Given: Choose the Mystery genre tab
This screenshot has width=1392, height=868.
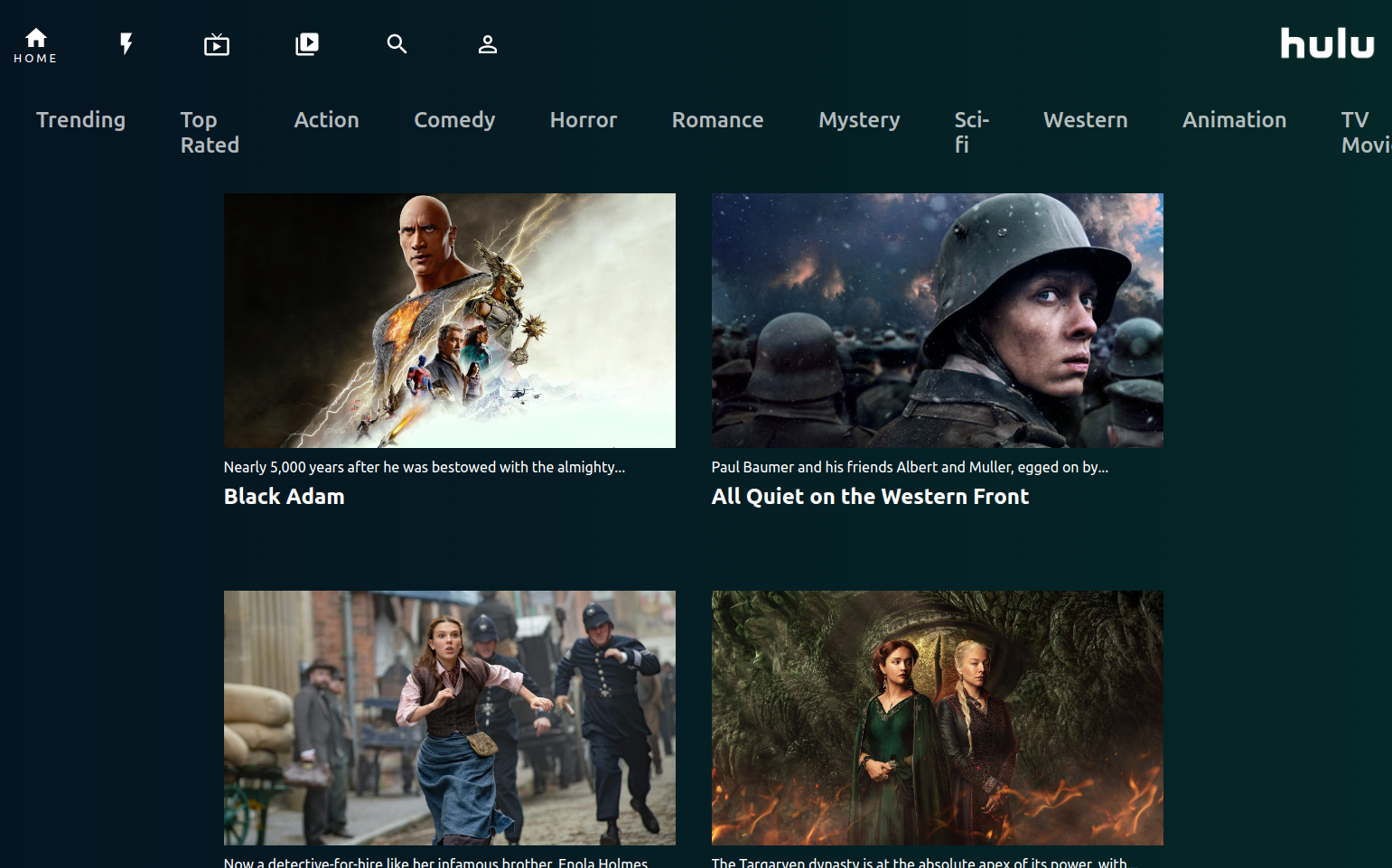Looking at the screenshot, I should coord(859,120).
